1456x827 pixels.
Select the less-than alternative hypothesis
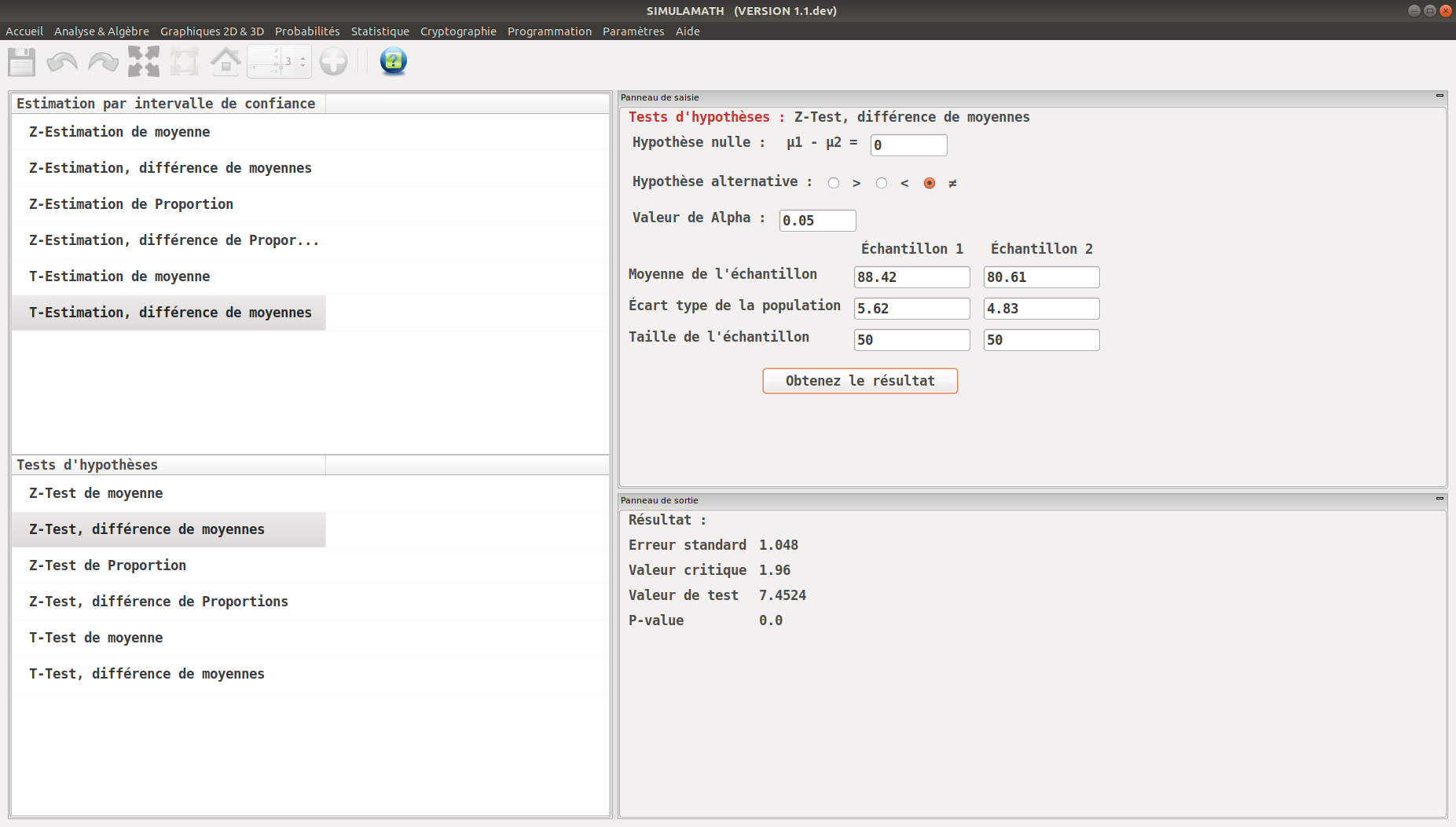coord(882,183)
